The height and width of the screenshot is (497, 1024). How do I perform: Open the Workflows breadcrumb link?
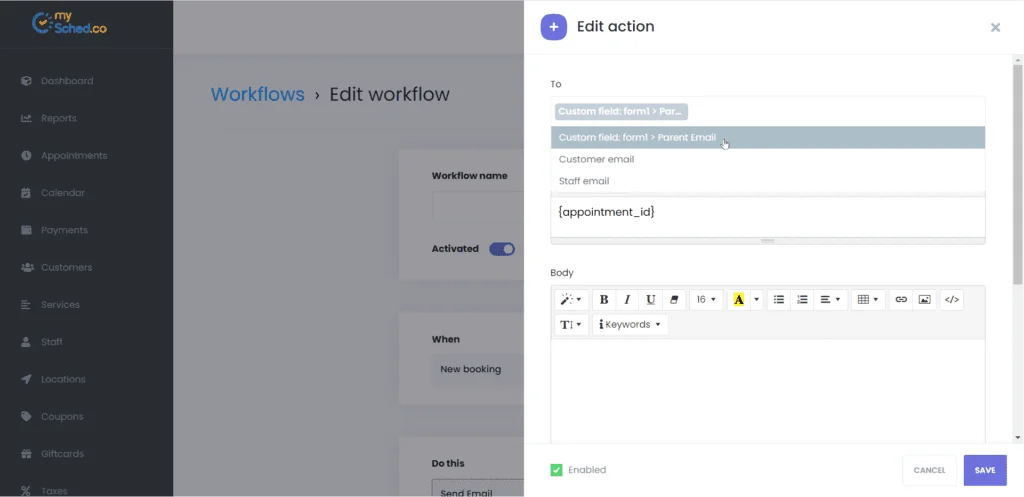[257, 94]
